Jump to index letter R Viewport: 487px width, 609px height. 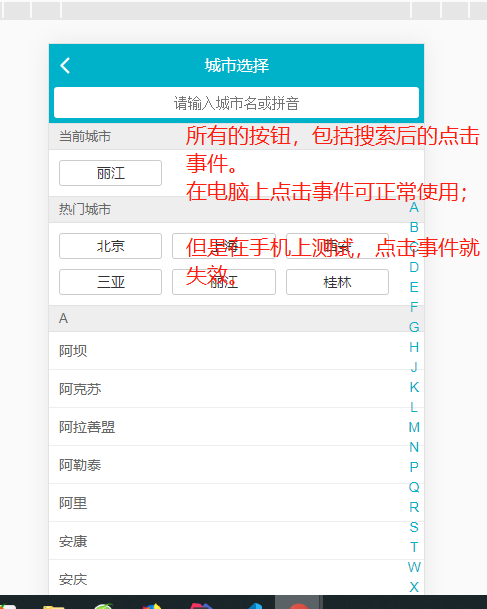click(414, 507)
